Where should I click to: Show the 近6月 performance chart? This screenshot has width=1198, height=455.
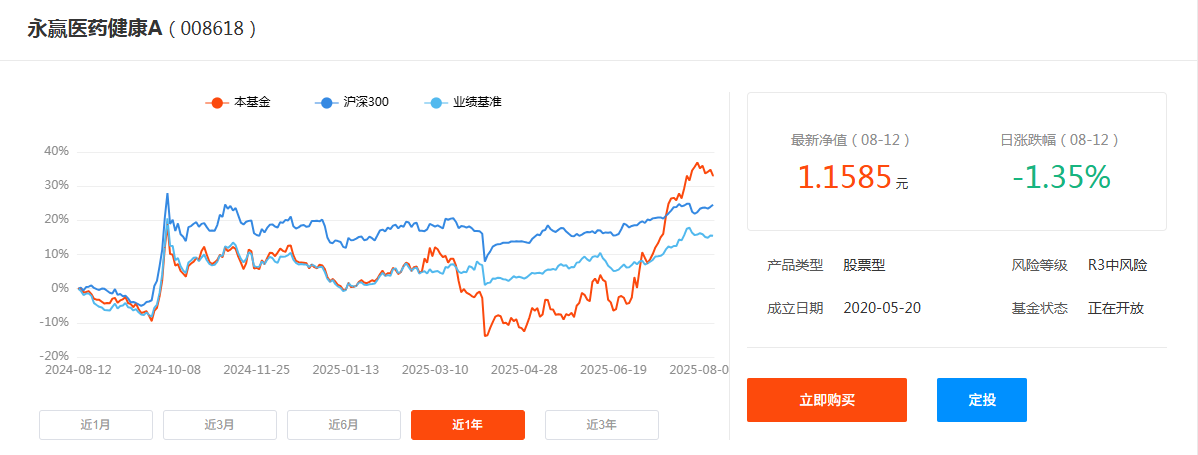point(344,425)
